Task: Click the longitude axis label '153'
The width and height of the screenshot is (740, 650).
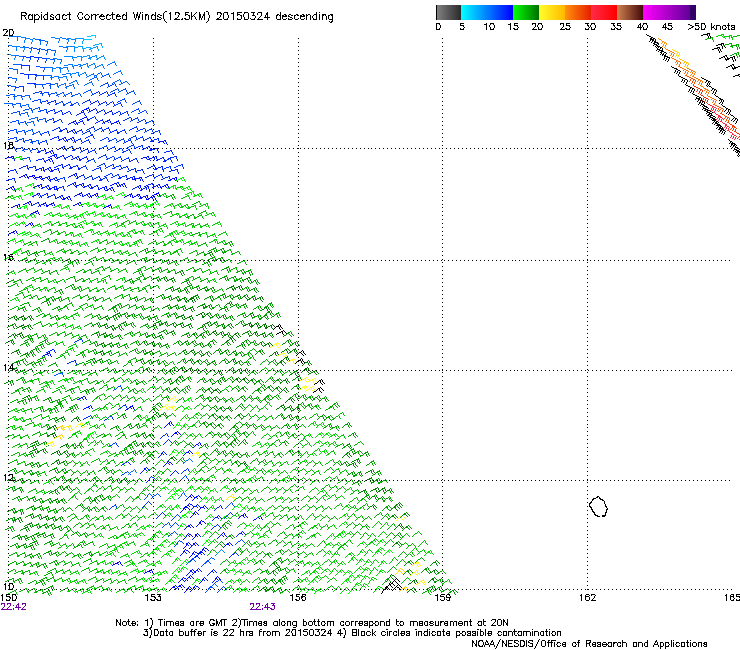Action: (153, 598)
